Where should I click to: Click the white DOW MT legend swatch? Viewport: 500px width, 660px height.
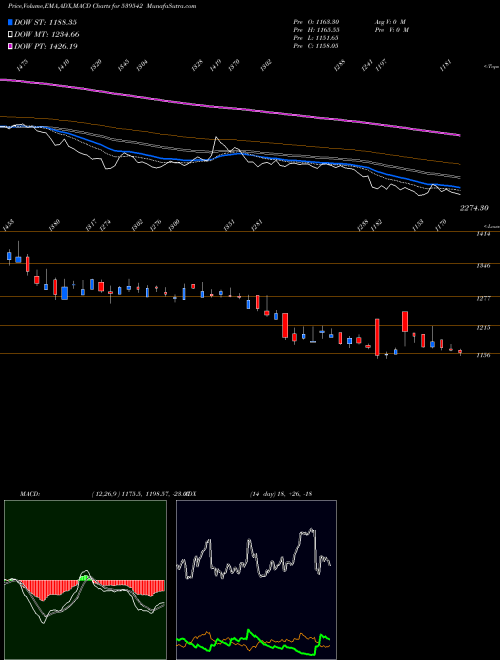point(10,34)
